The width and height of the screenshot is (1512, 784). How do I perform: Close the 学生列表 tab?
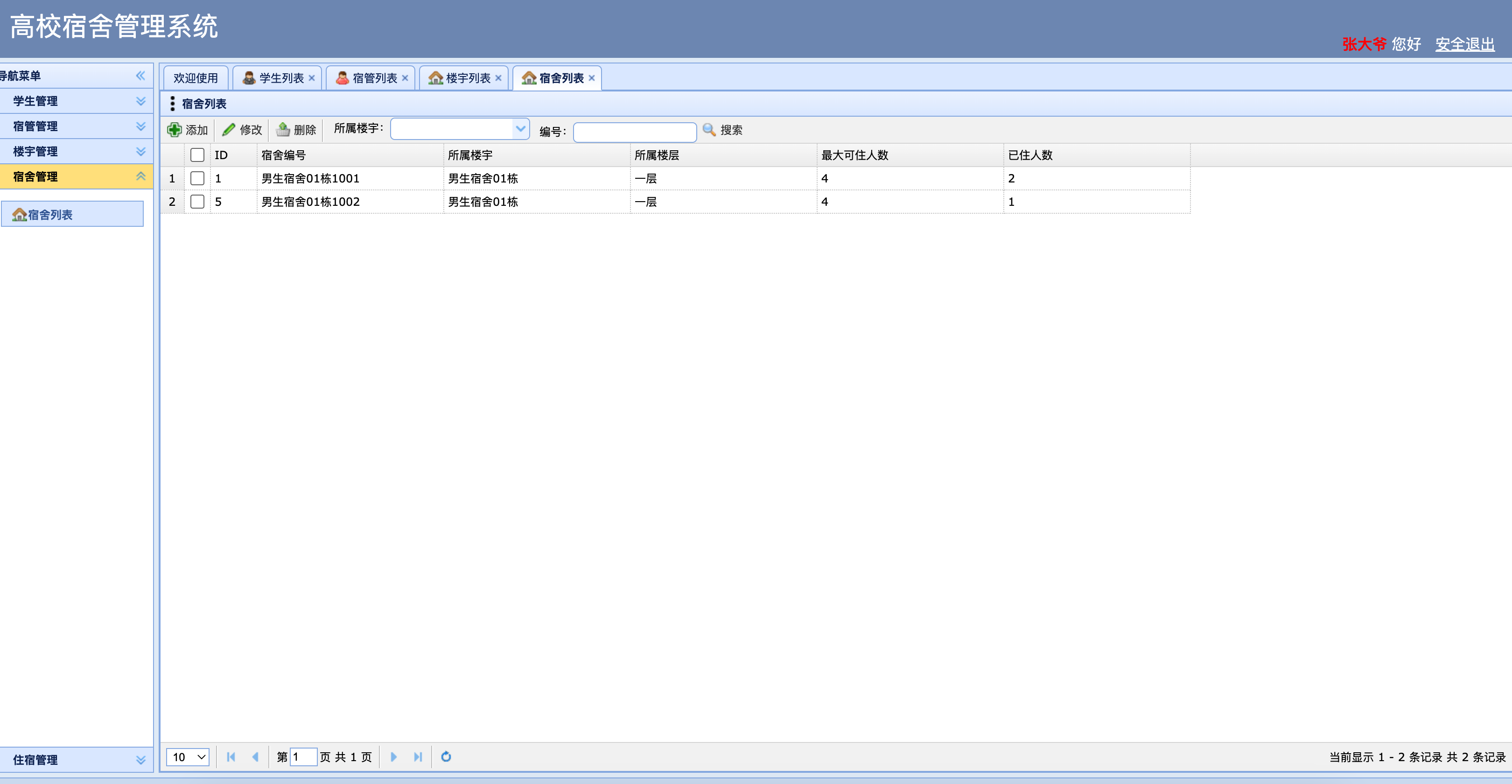[312, 78]
